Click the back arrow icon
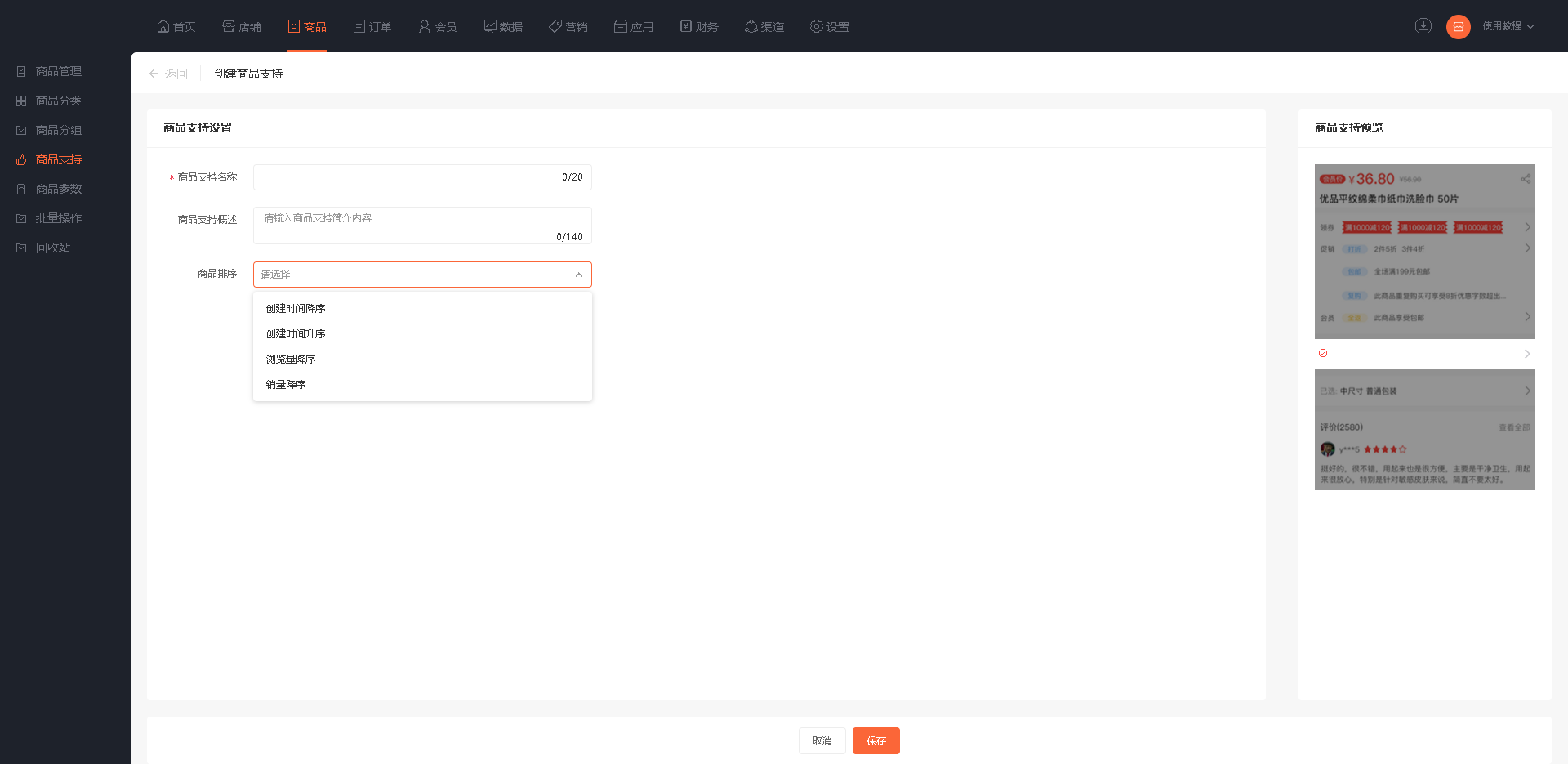 154,74
